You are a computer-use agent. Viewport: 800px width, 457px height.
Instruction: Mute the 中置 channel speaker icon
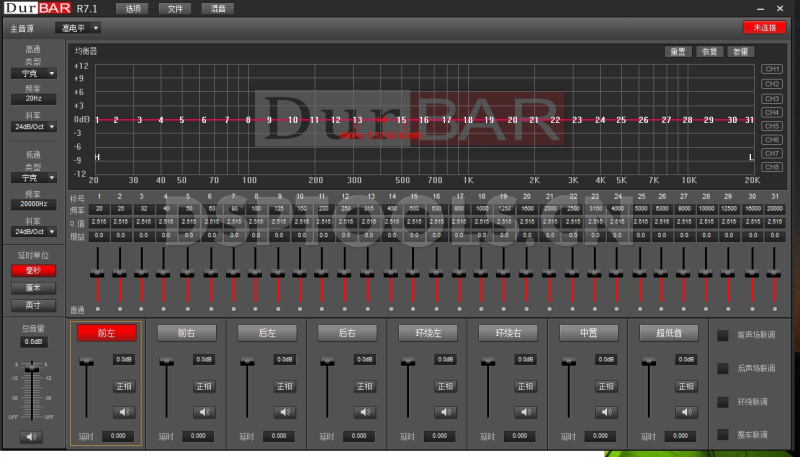pos(606,411)
